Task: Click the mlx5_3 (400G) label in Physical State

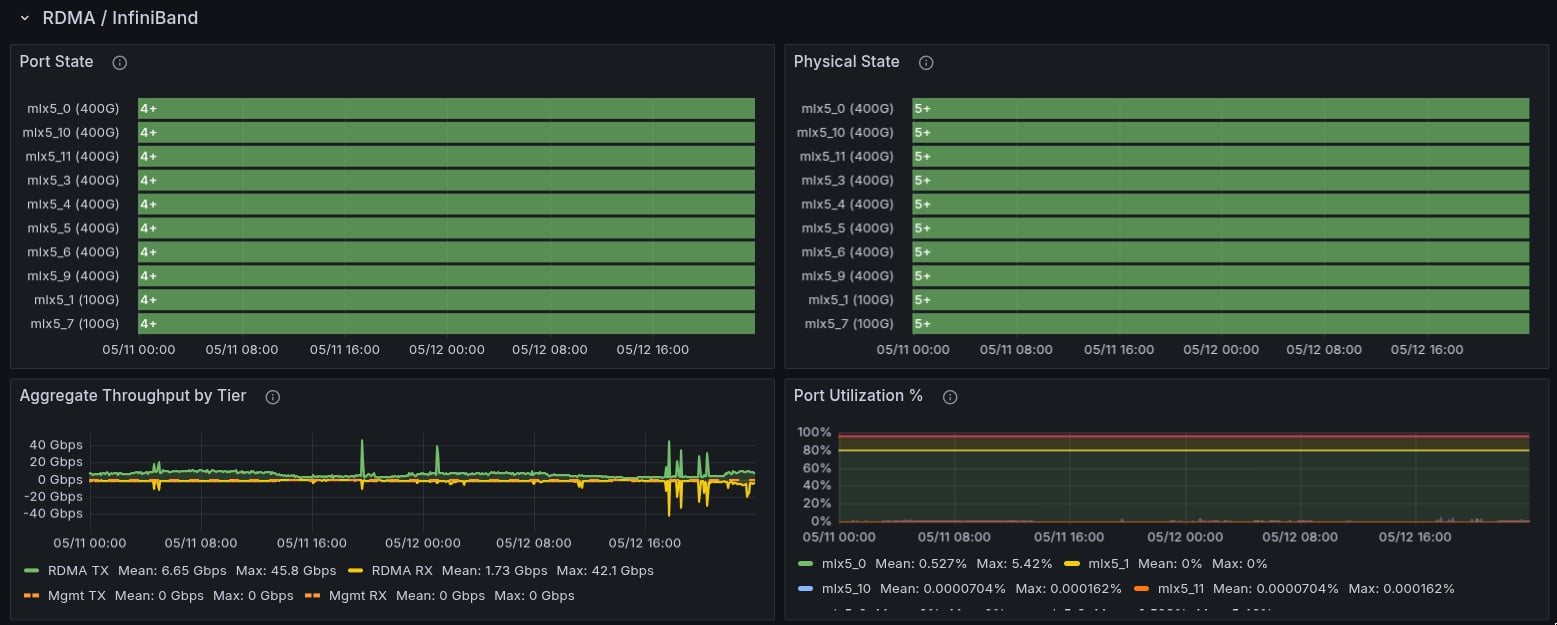Action: click(x=847, y=180)
